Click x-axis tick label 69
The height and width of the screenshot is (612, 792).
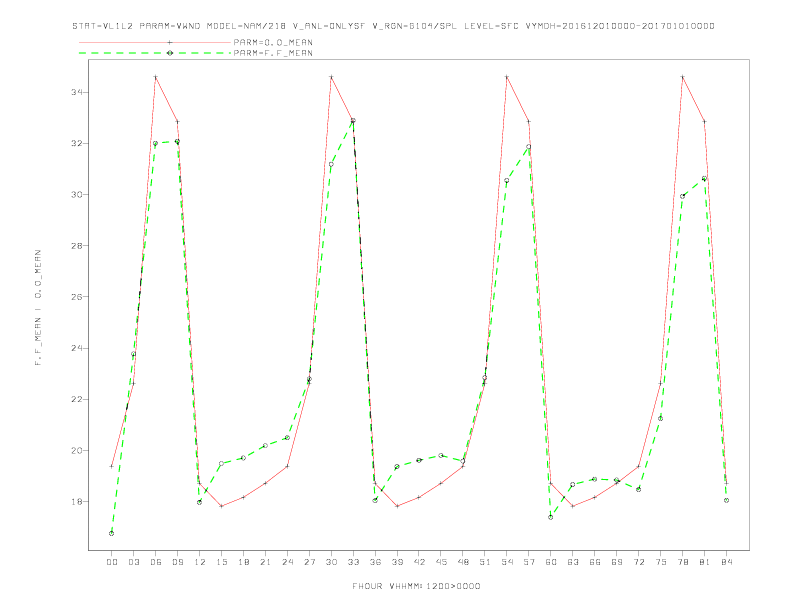click(616, 562)
